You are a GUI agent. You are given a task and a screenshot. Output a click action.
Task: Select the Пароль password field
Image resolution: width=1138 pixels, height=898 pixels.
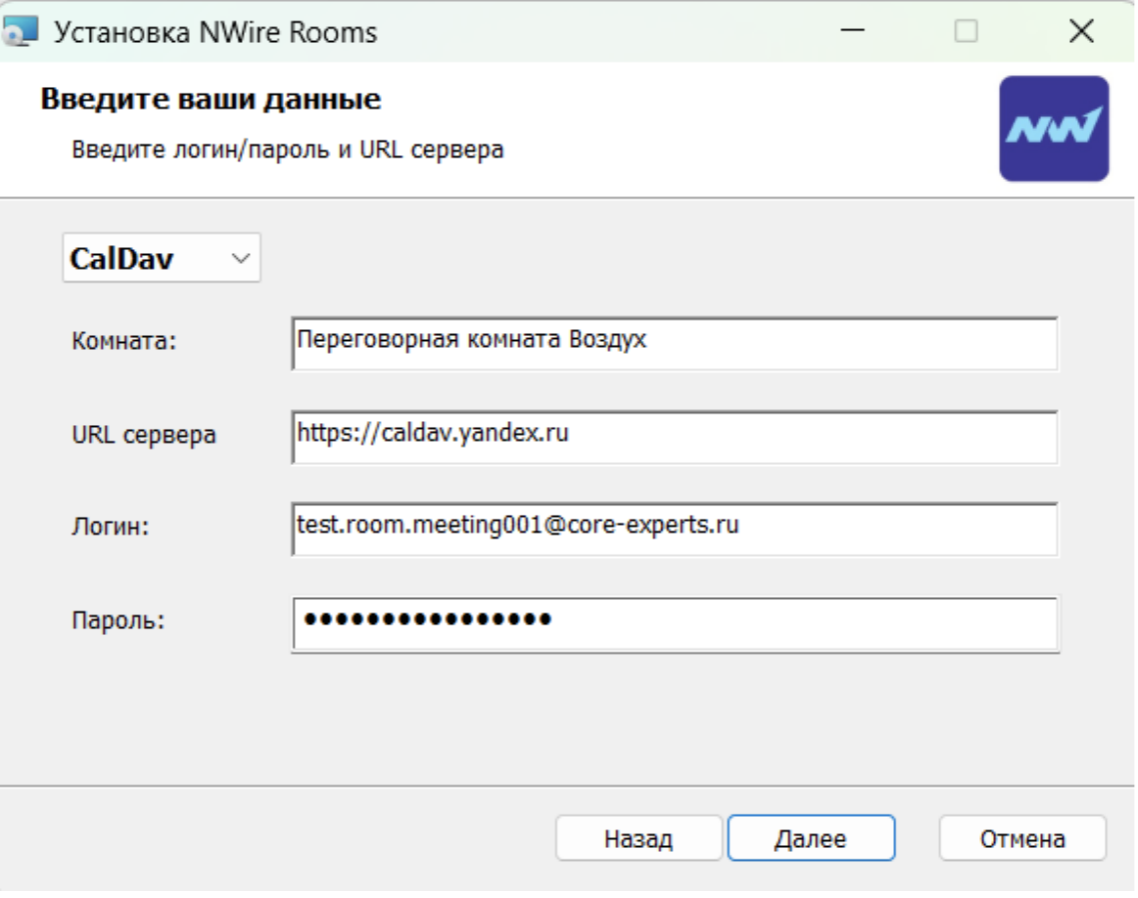(x=674, y=623)
